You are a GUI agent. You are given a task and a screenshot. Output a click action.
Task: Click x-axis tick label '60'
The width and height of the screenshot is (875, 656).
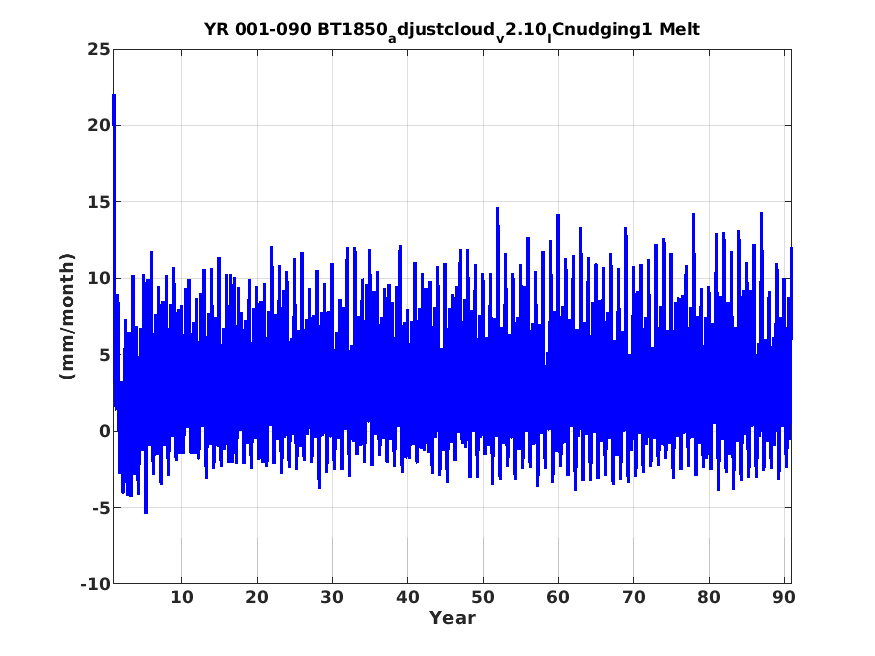click(558, 597)
